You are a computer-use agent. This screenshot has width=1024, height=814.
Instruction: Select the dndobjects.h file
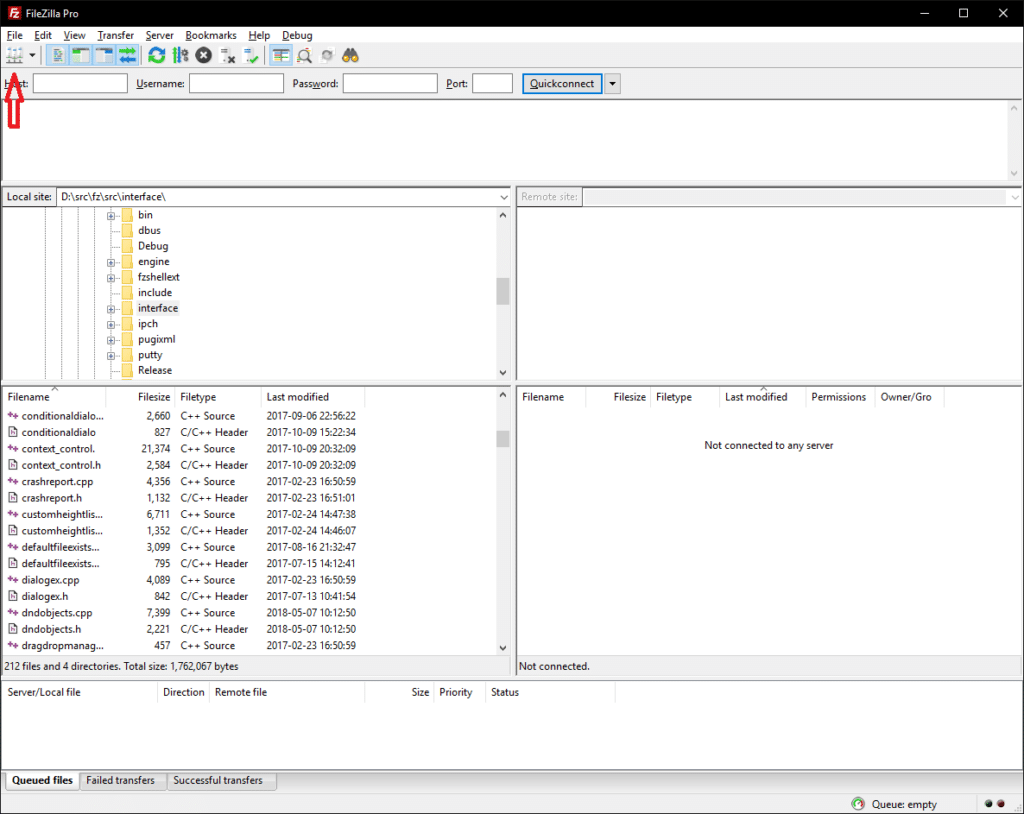point(52,629)
